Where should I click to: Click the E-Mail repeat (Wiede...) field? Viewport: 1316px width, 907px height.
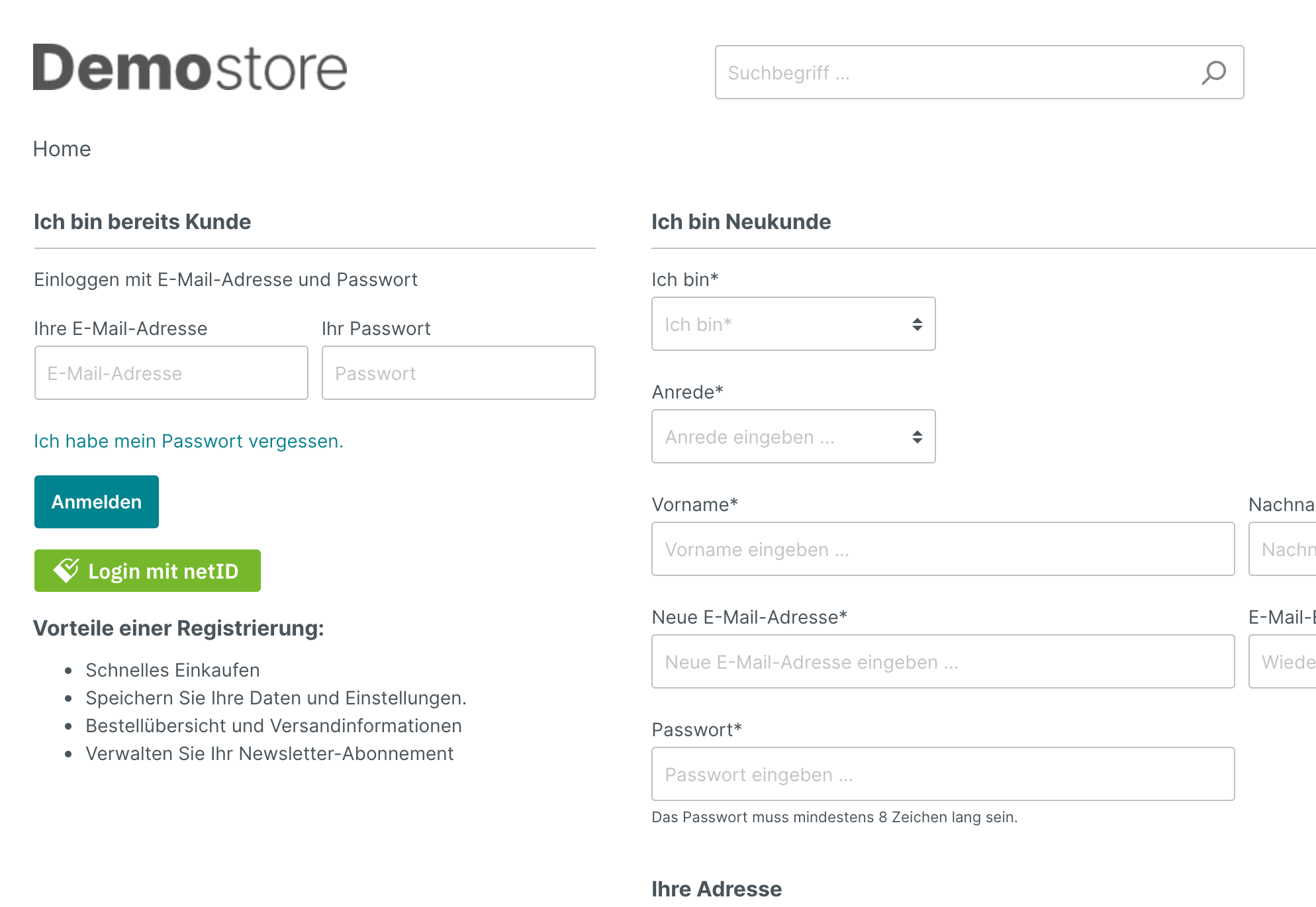point(1282,661)
